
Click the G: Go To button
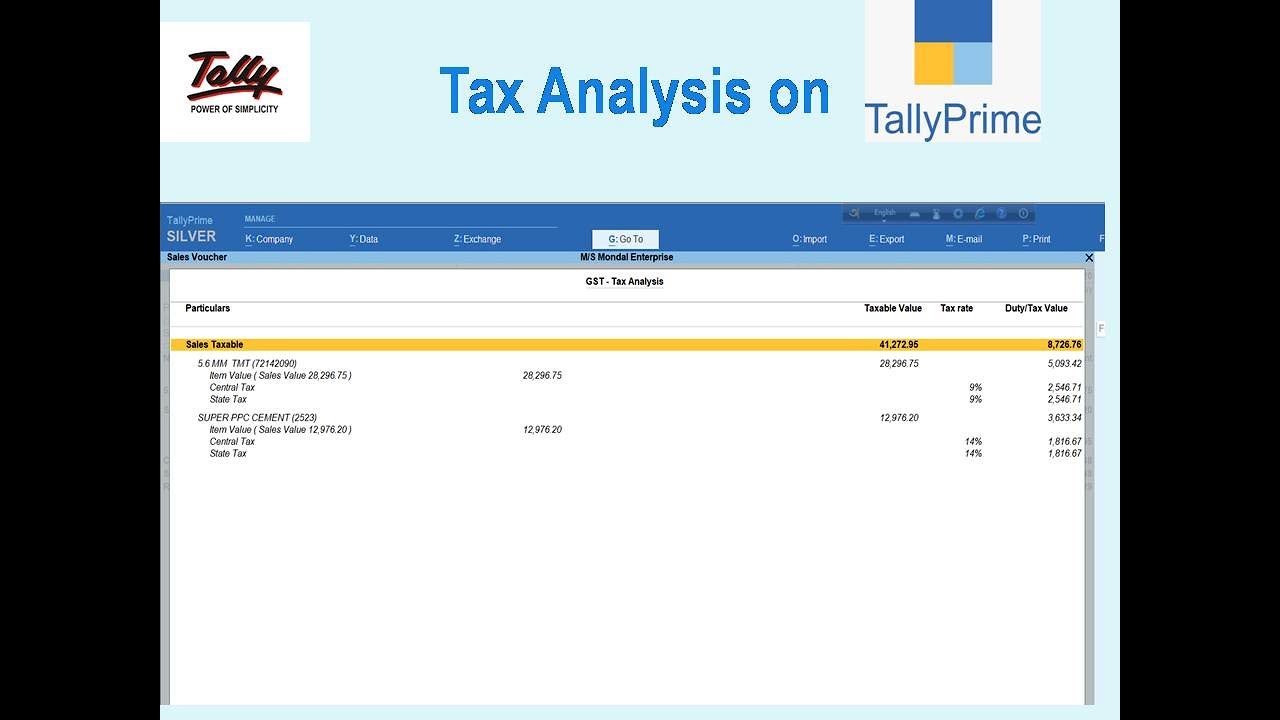625,239
